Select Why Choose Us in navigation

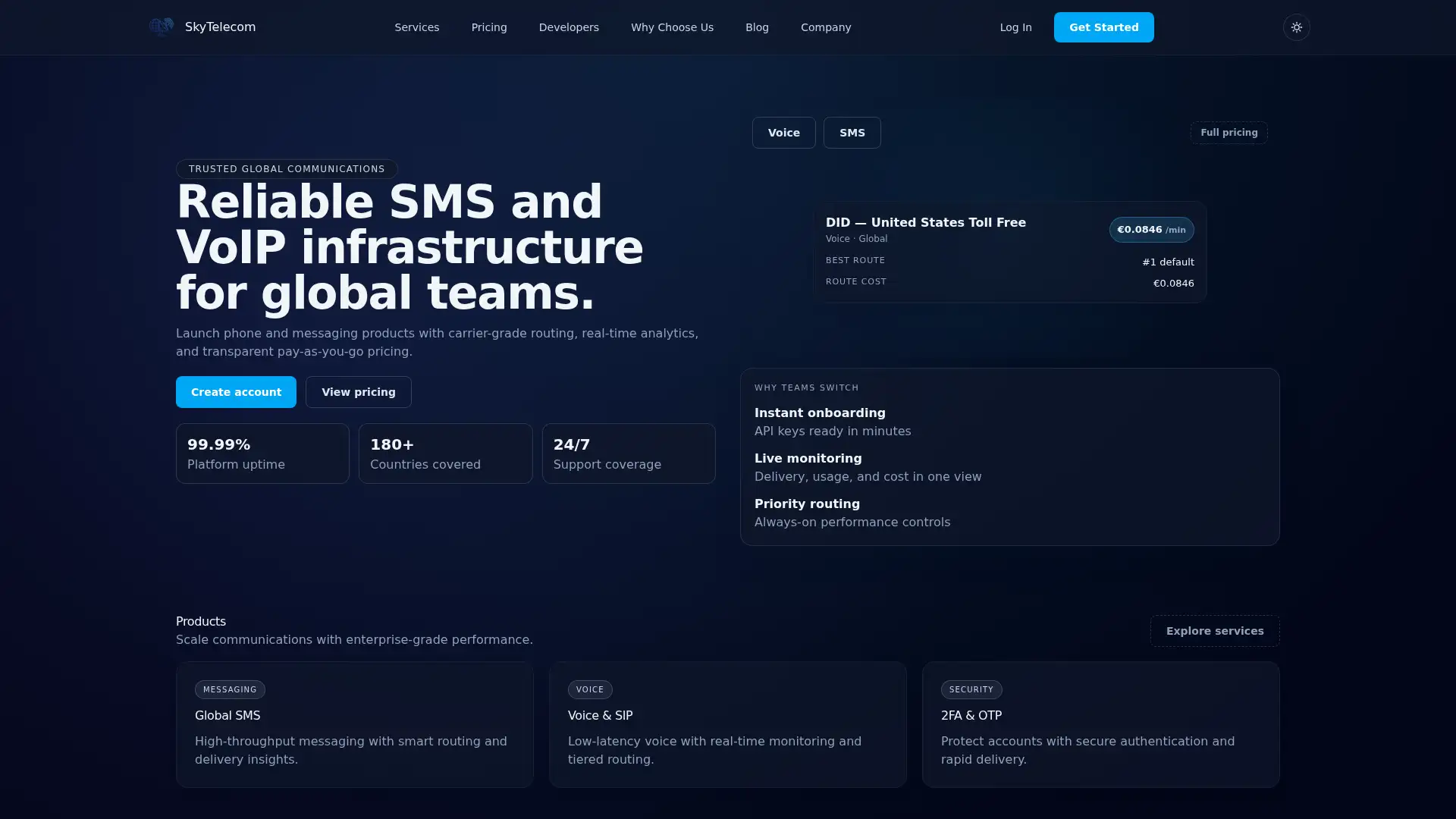[672, 27]
